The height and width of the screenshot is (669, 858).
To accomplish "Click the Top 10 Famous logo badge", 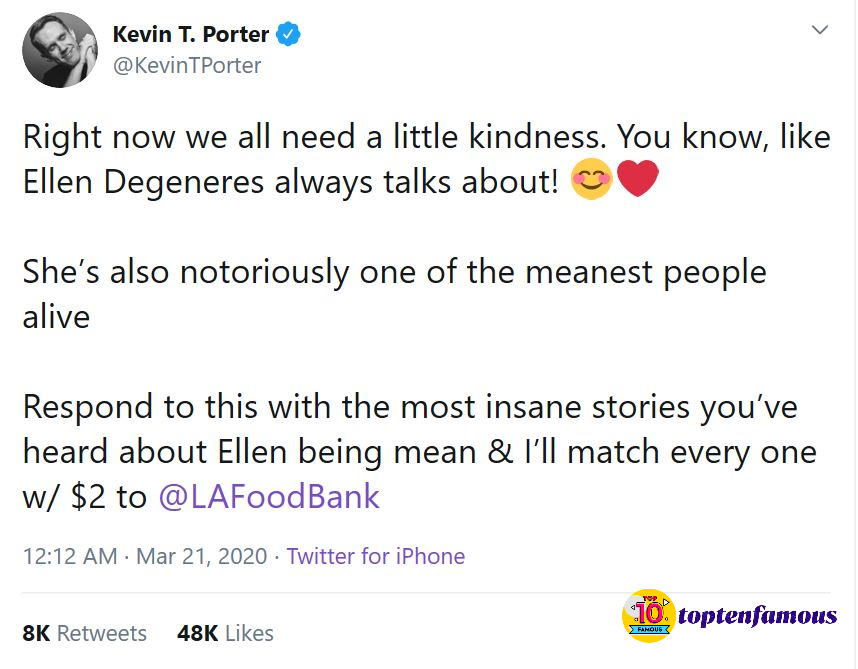I will pyautogui.click(x=649, y=615).
